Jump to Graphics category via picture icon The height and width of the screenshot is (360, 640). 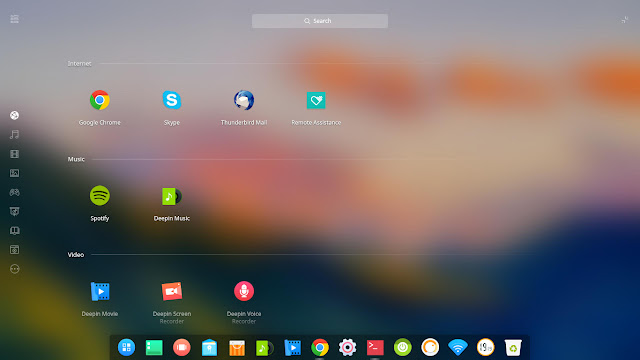click(15, 173)
